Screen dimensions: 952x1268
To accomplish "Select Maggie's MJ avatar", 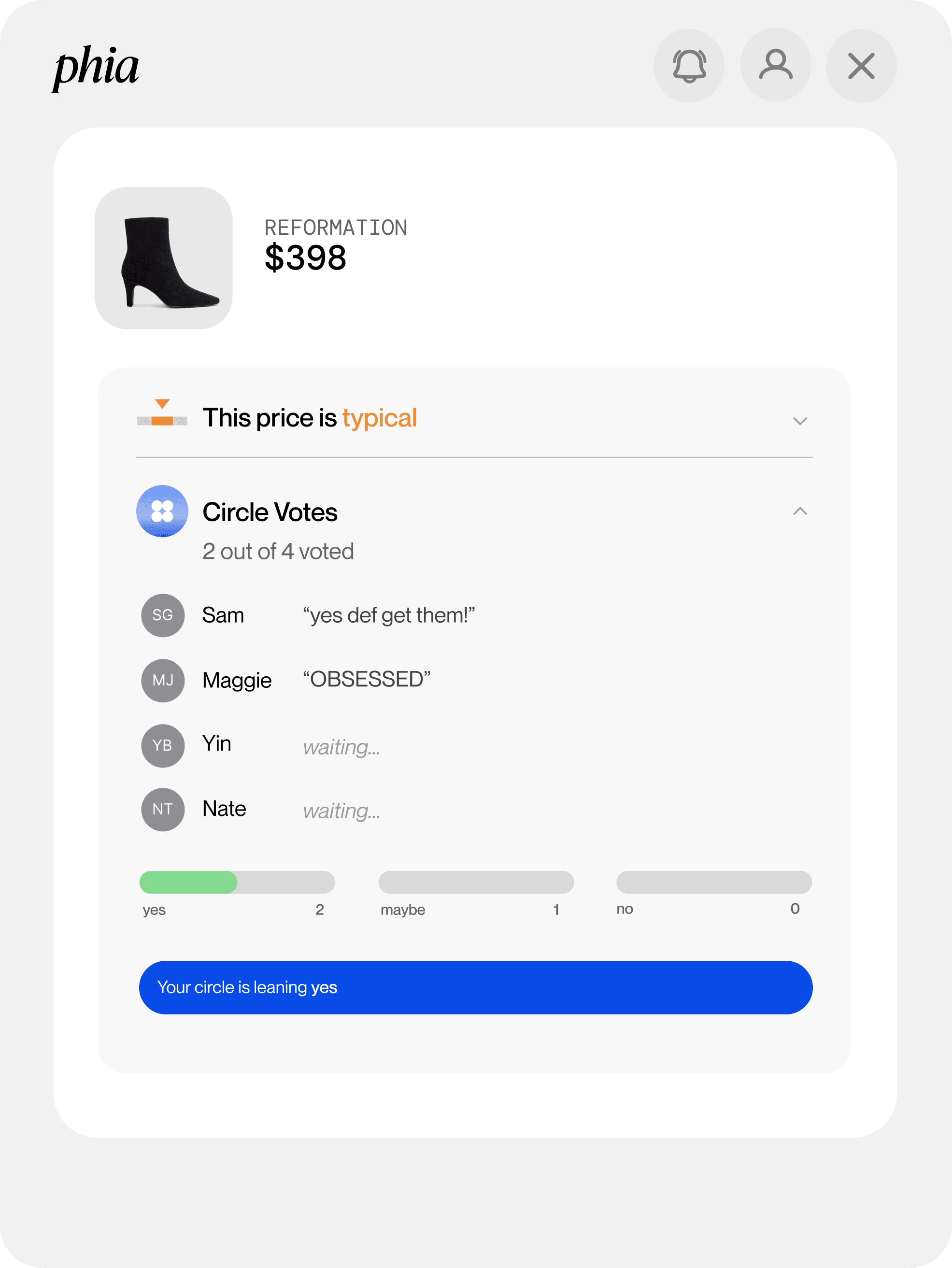I will 163,681.
